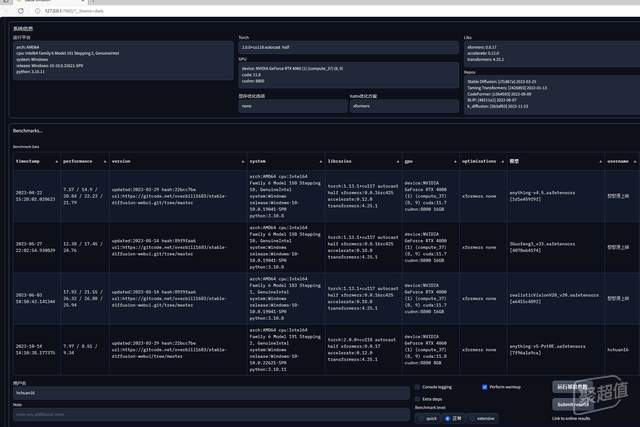The width and height of the screenshot is (640, 427).
Task: Enable the Console logging checkbox
Action: click(417, 387)
